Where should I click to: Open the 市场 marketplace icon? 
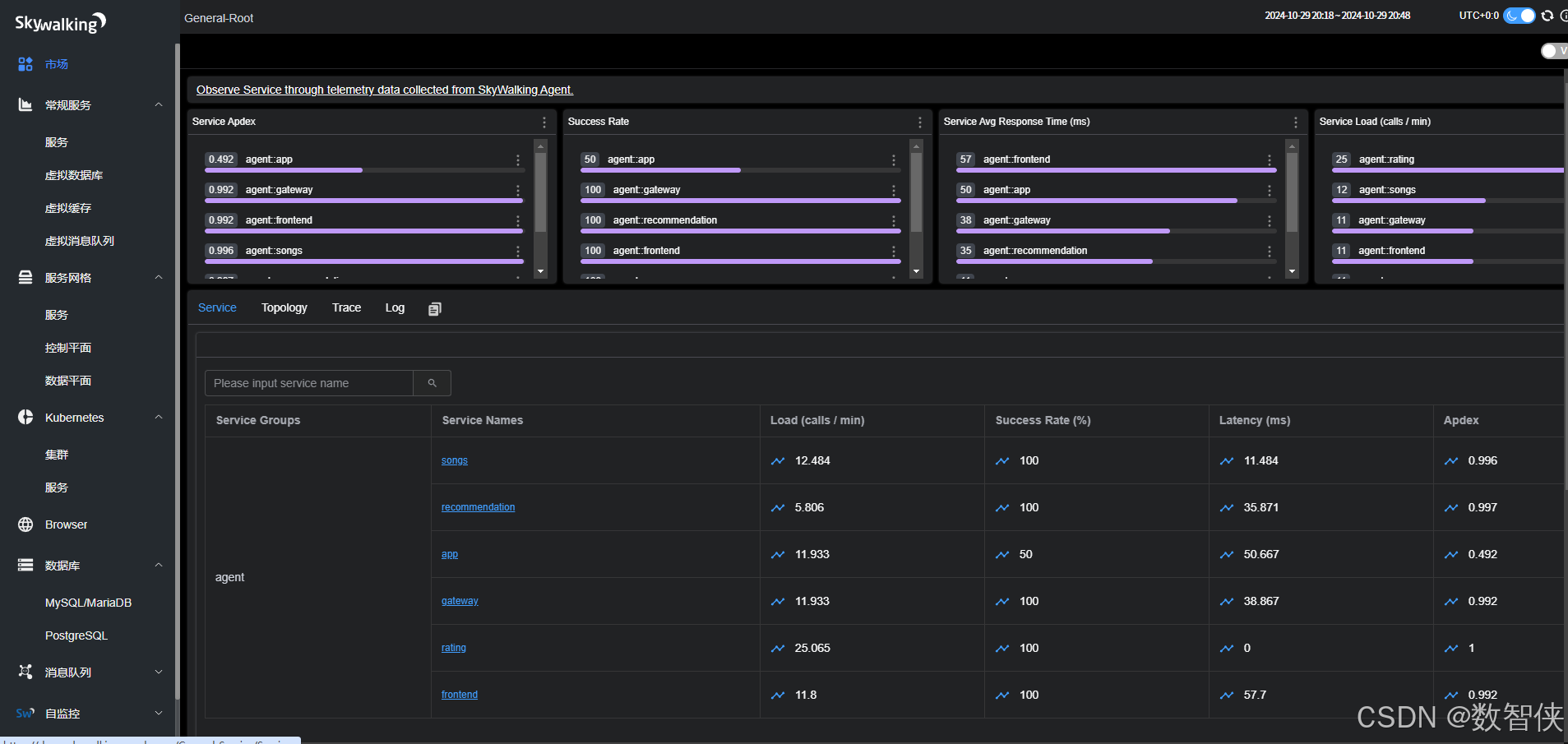point(25,64)
